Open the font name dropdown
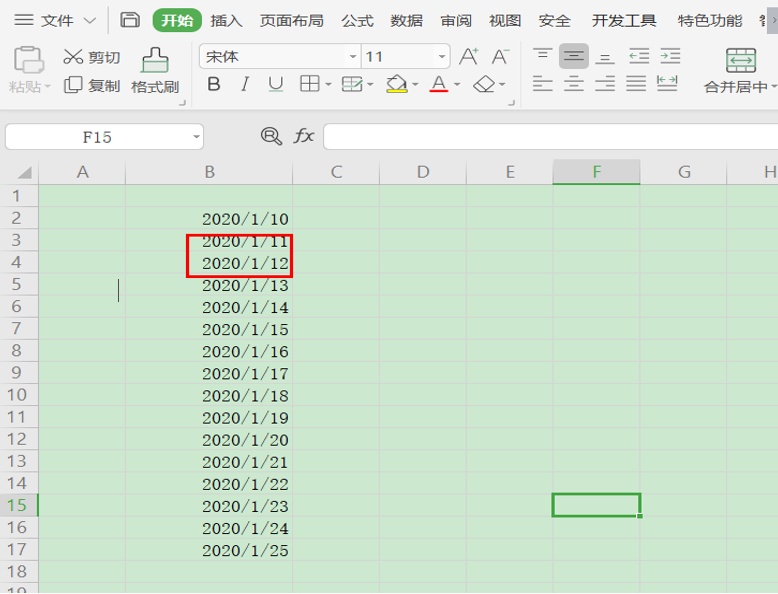The height and width of the screenshot is (594, 778). [353, 57]
